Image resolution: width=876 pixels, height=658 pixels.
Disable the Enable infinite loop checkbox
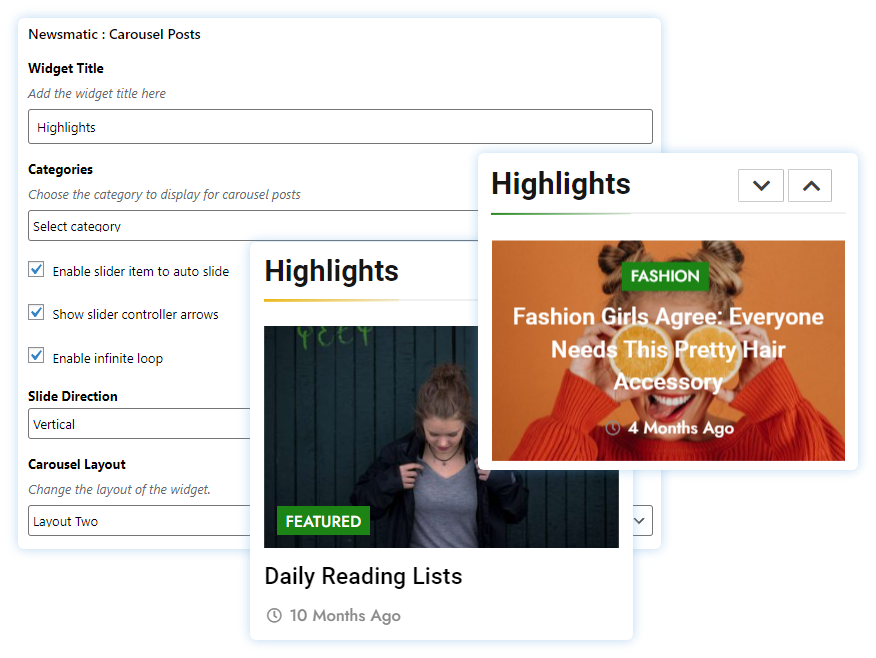coord(37,357)
